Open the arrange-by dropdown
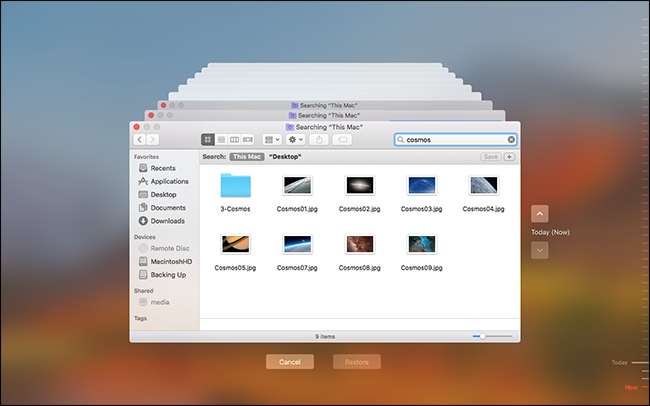Viewport: 650px width, 406px height. 272,140
